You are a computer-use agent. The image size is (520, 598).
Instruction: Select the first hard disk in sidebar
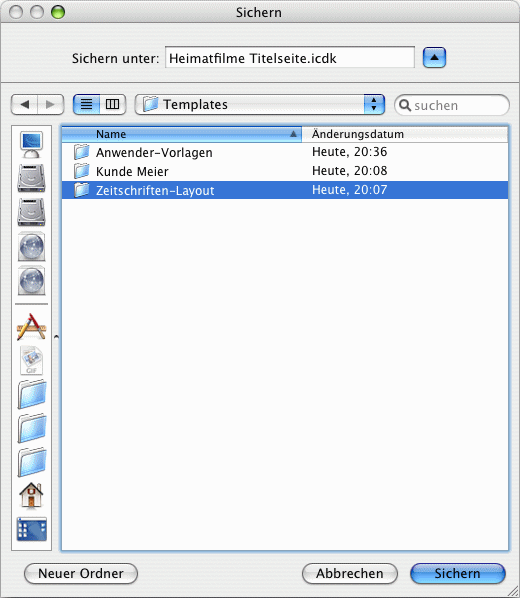pyautogui.click(x=31, y=178)
